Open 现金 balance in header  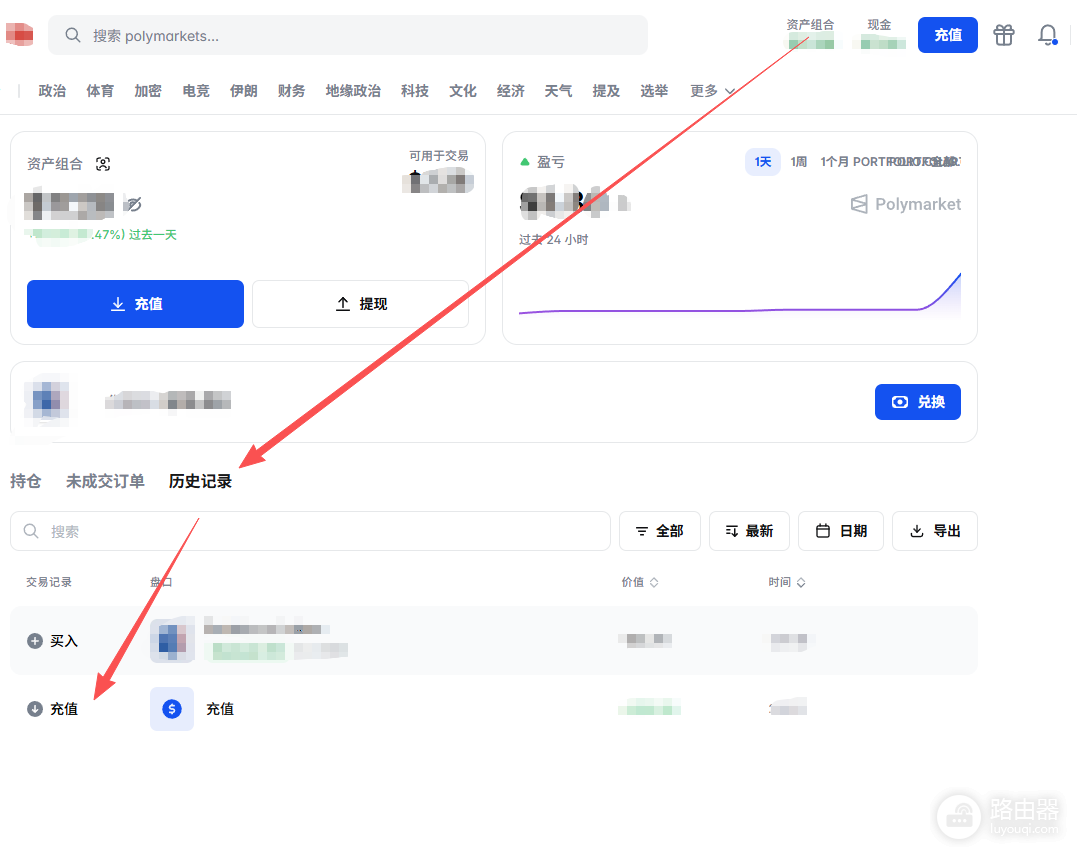click(x=880, y=34)
